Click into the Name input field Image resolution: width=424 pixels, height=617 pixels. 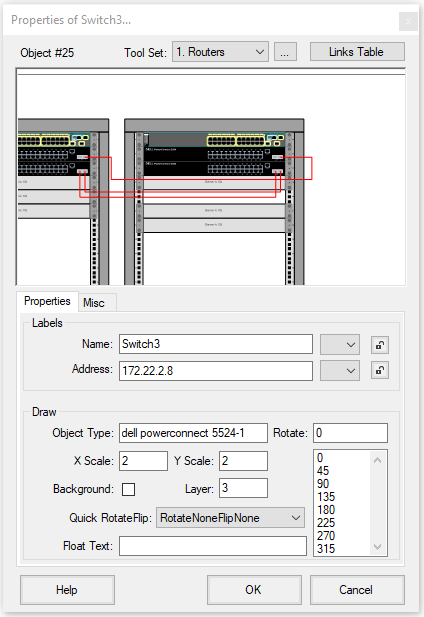click(216, 344)
